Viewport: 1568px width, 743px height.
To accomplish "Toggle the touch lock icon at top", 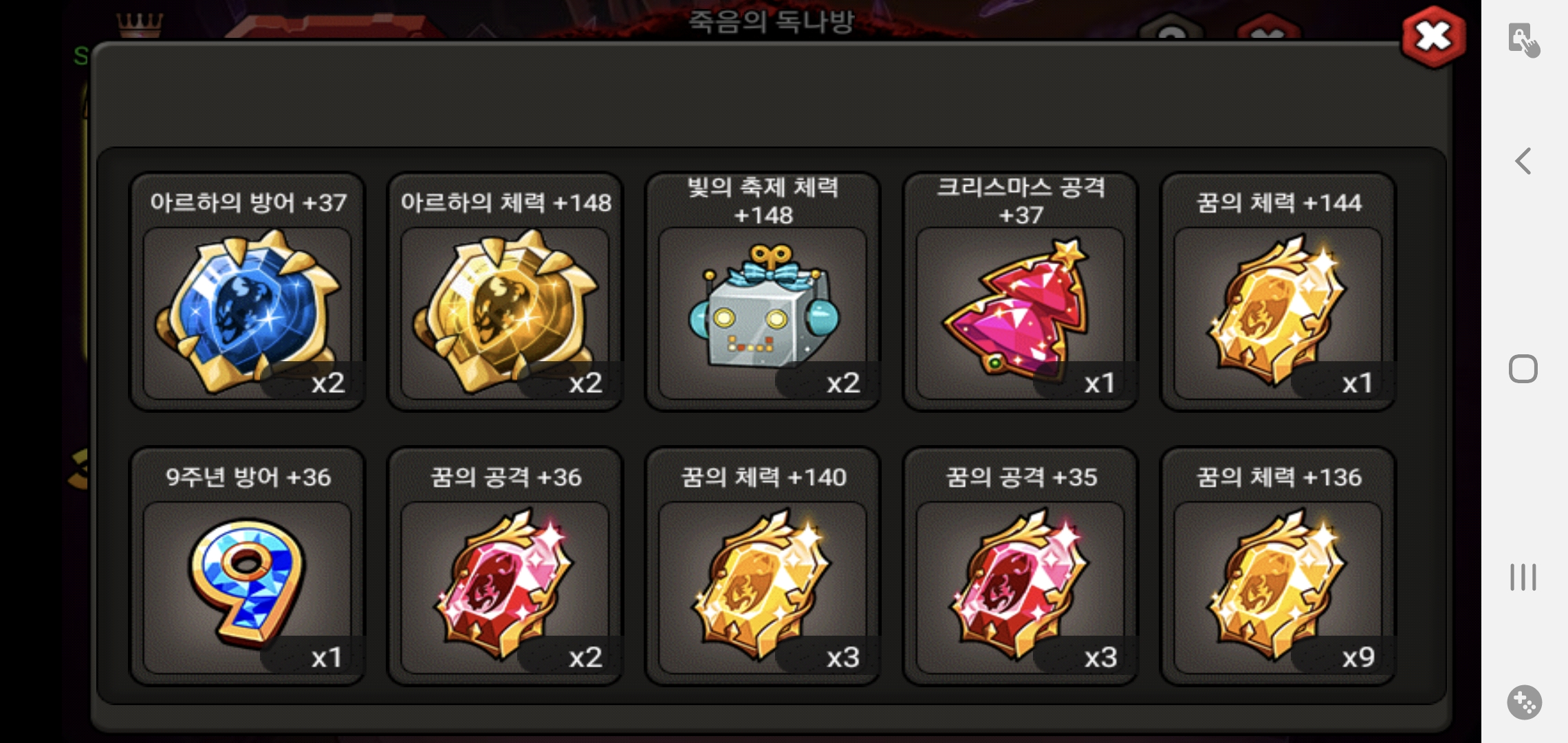I will pyautogui.click(x=1524, y=40).
